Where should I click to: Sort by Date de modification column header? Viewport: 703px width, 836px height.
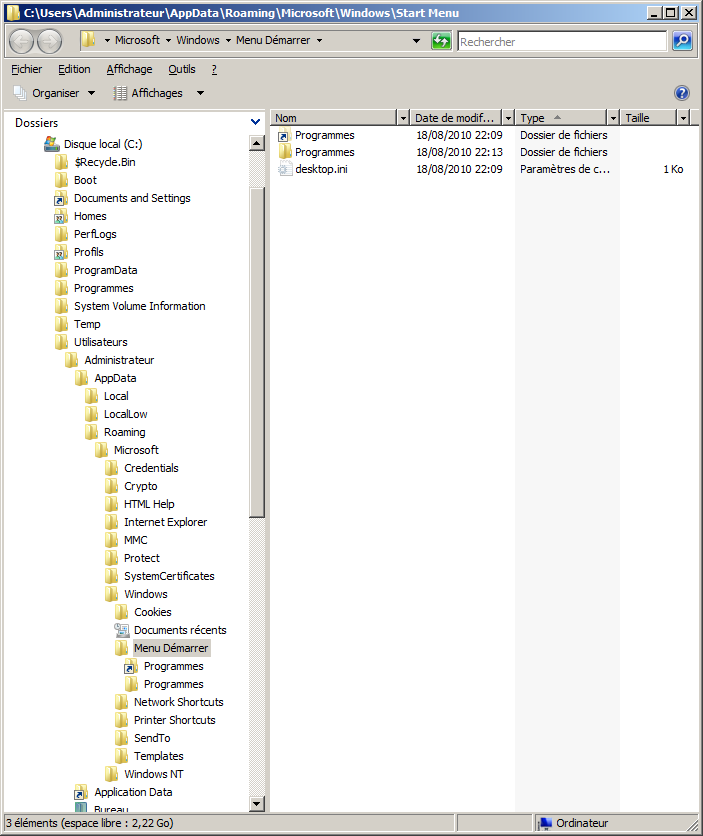[x=455, y=118]
